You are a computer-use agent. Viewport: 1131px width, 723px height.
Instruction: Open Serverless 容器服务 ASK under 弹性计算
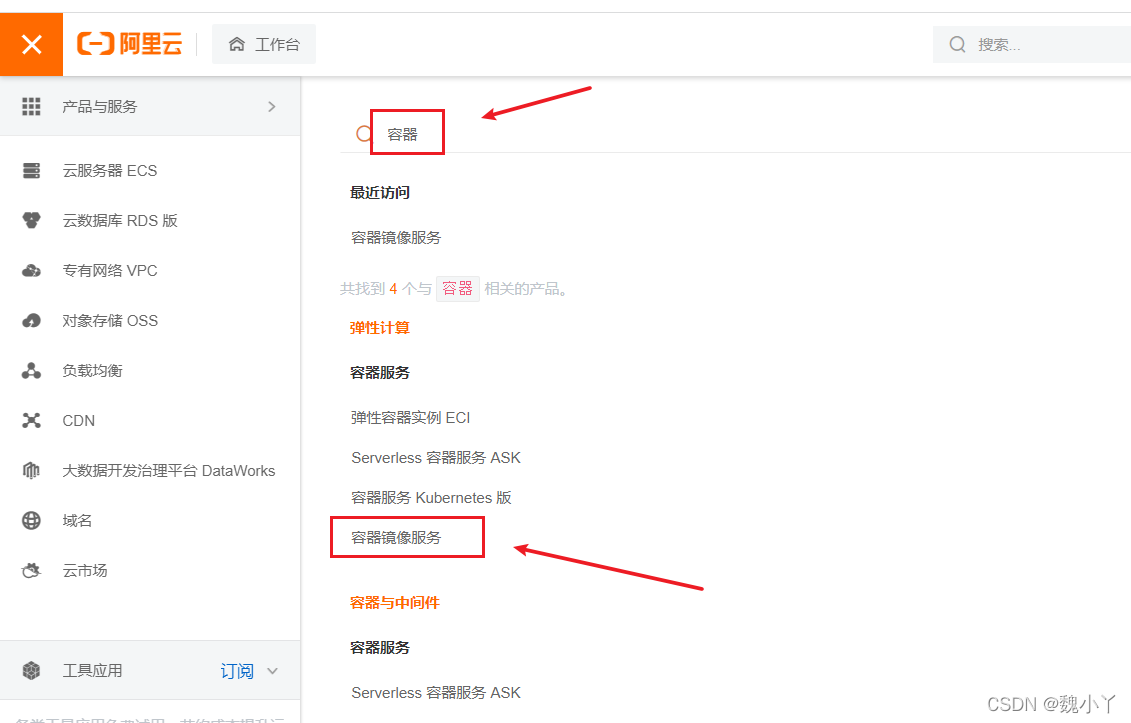[x=436, y=457]
